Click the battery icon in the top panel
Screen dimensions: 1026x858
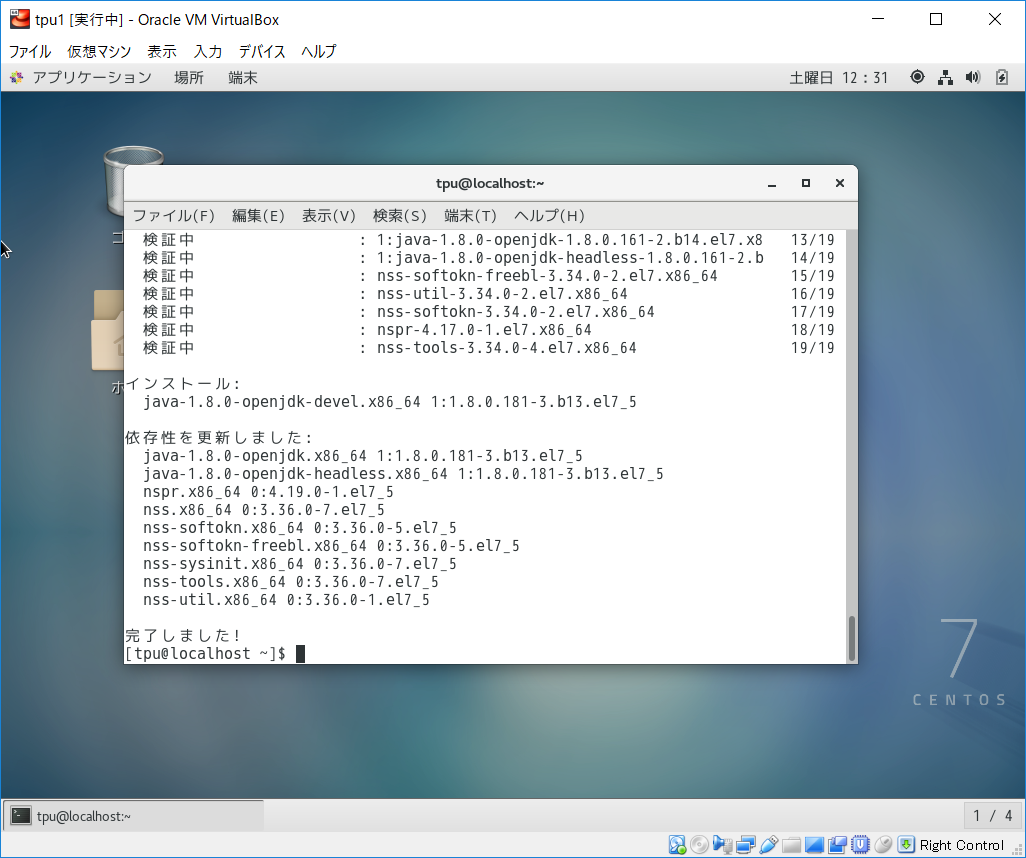coord(1002,77)
